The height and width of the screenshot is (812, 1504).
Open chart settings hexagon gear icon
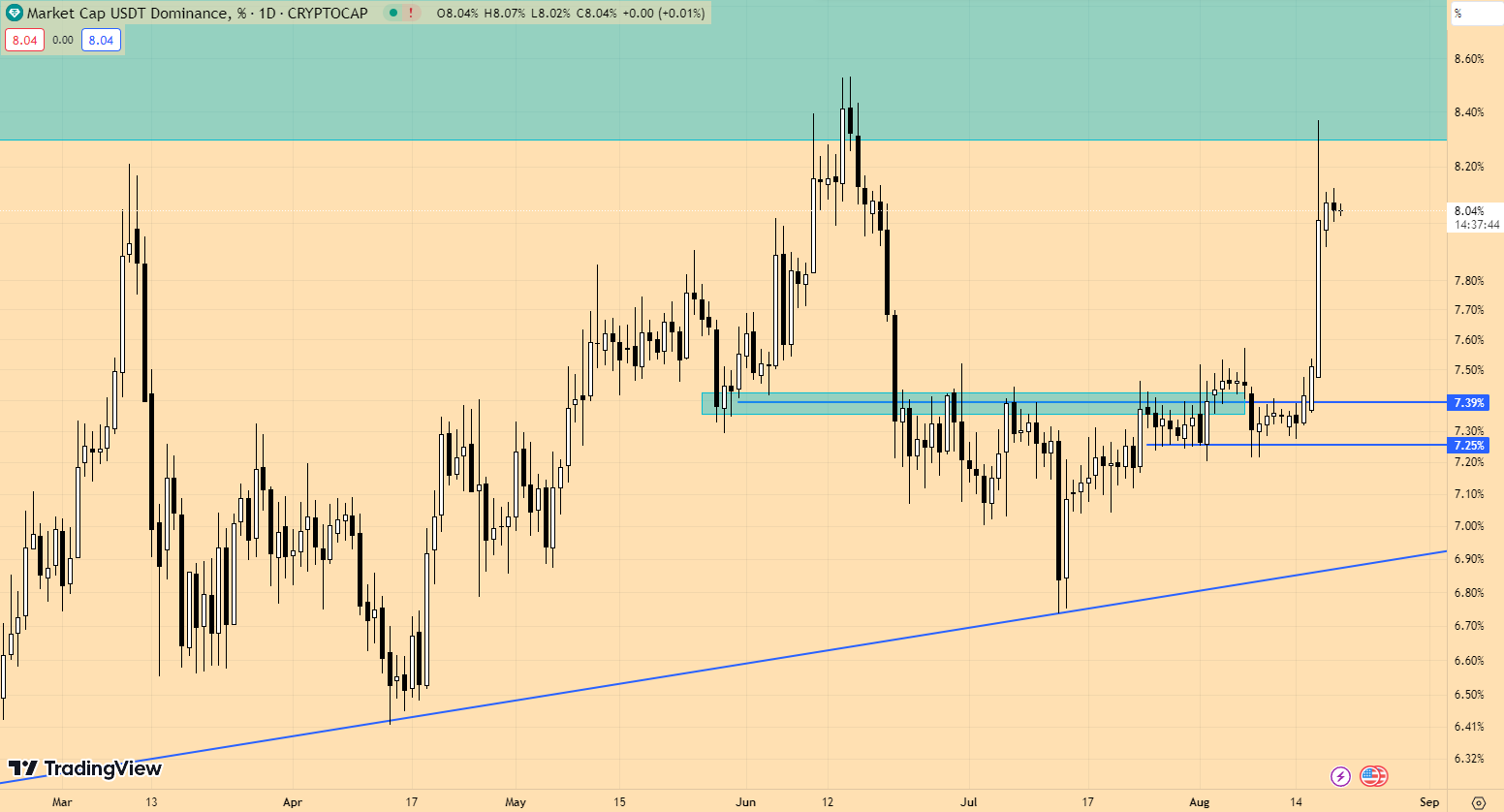point(1478,802)
